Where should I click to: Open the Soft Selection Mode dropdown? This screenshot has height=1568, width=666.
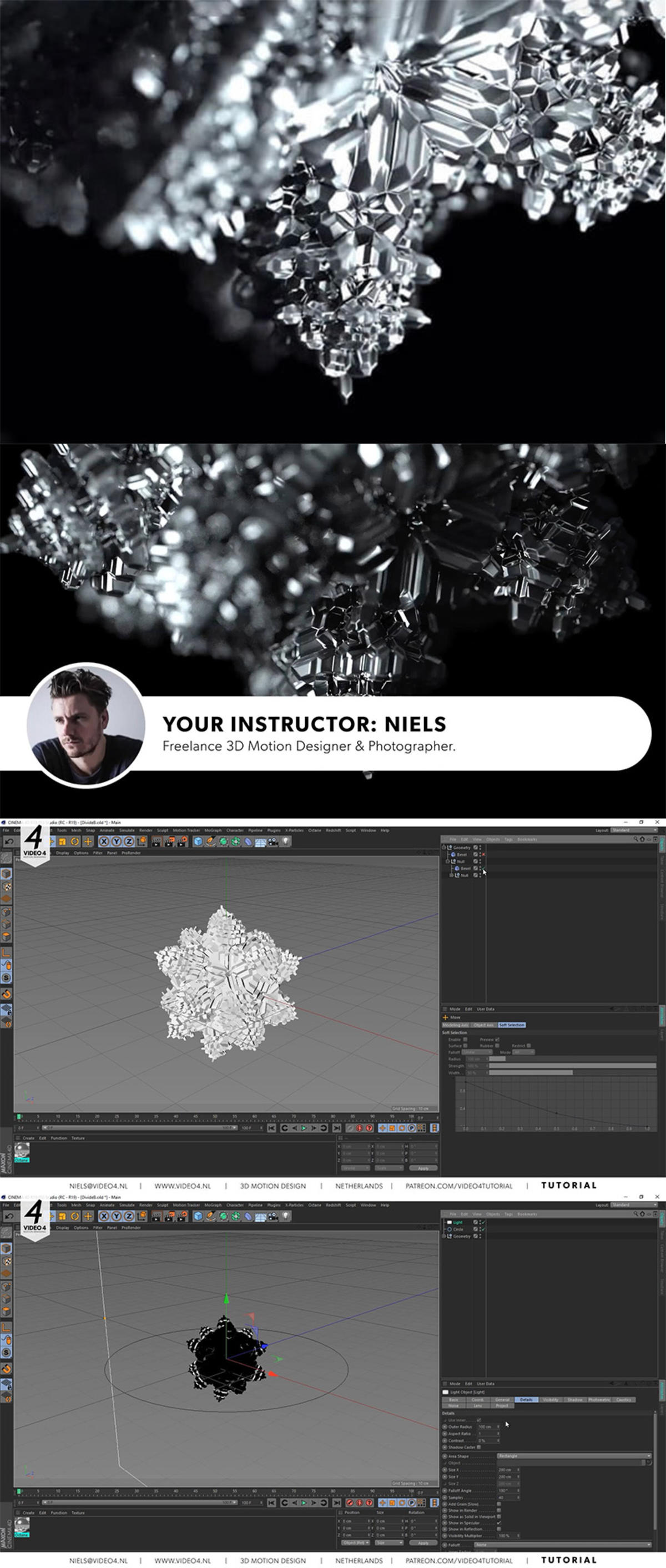tap(523, 1052)
